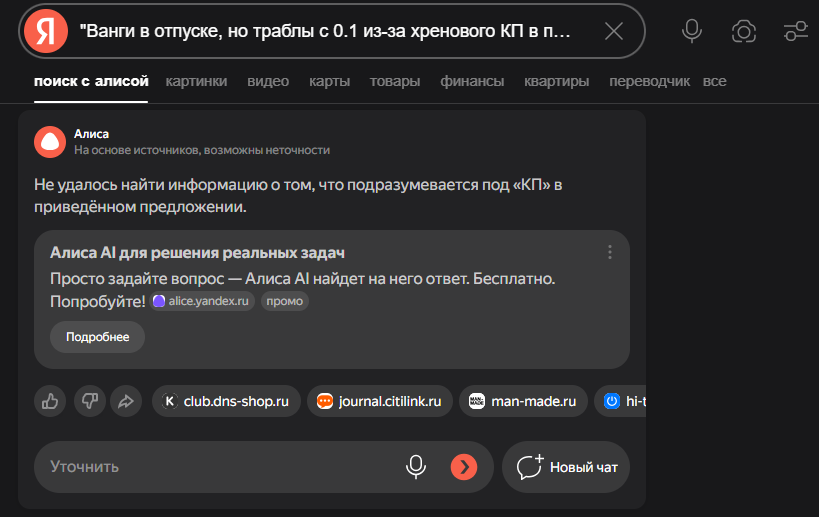The width and height of the screenshot is (819, 517).
Task: Click the search query text field
Action: [325, 31]
